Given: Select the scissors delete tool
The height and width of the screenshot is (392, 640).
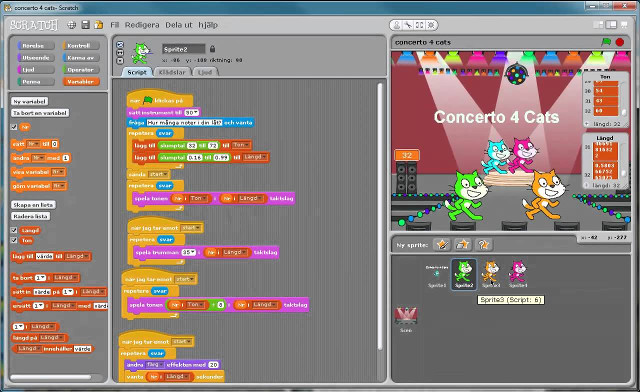Looking at the screenshot, I should pyautogui.click(x=408, y=25).
